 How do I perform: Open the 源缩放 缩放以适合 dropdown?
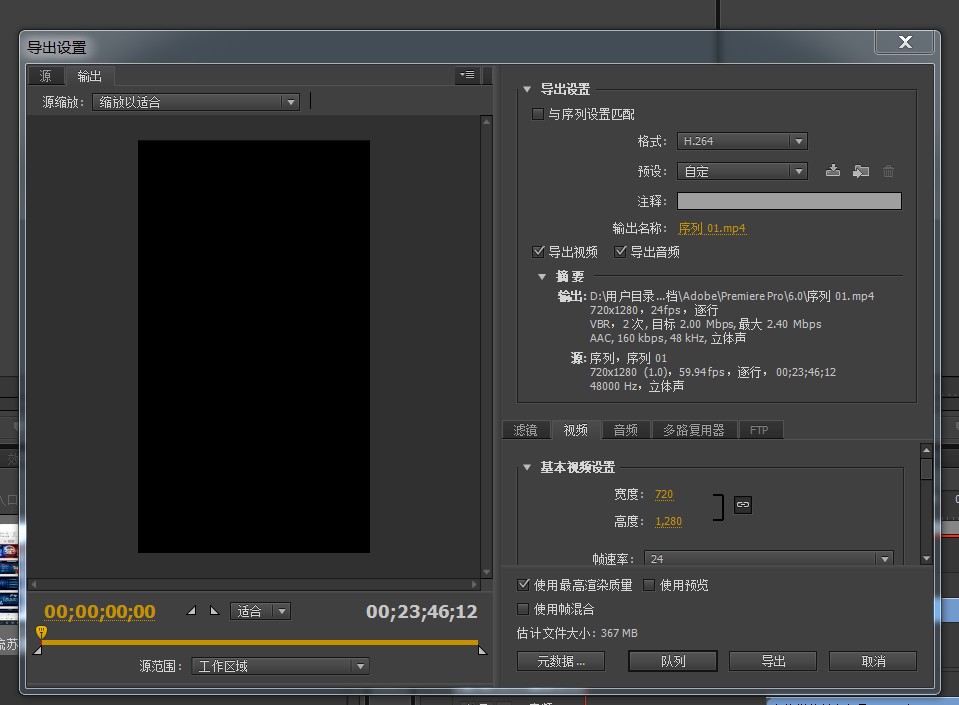click(196, 101)
